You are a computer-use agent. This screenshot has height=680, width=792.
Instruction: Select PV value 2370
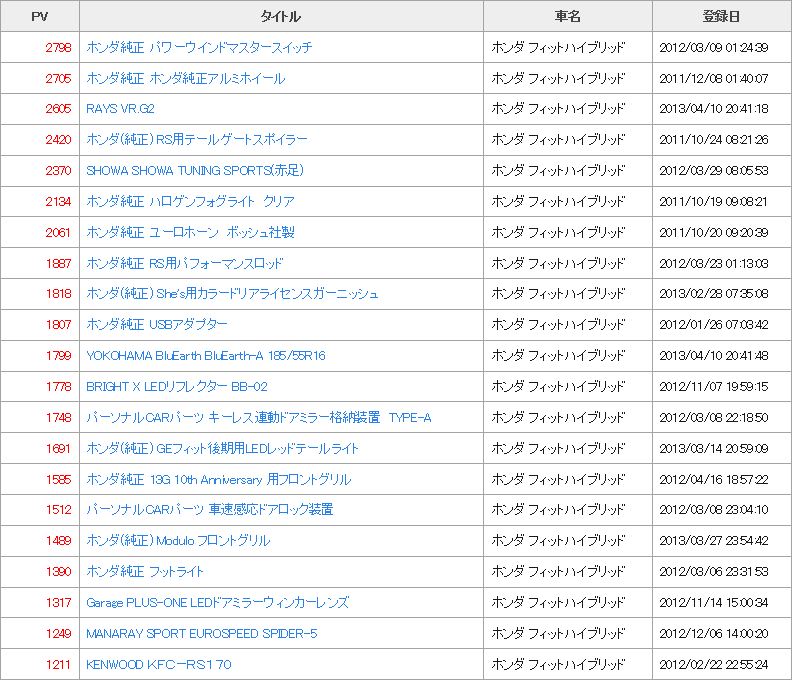tap(58, 170)
